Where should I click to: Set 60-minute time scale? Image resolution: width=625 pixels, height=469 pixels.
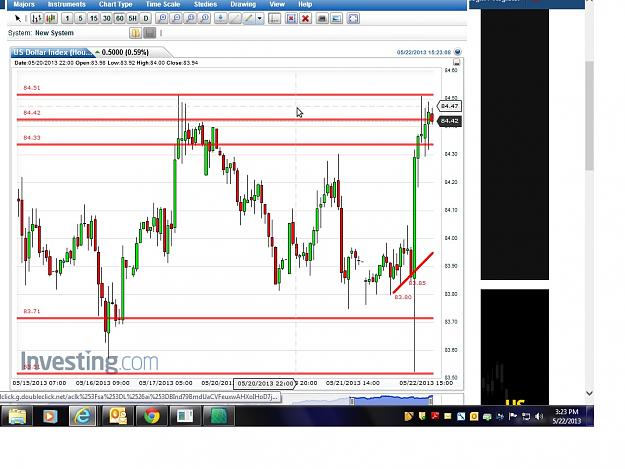pos(120,18)
